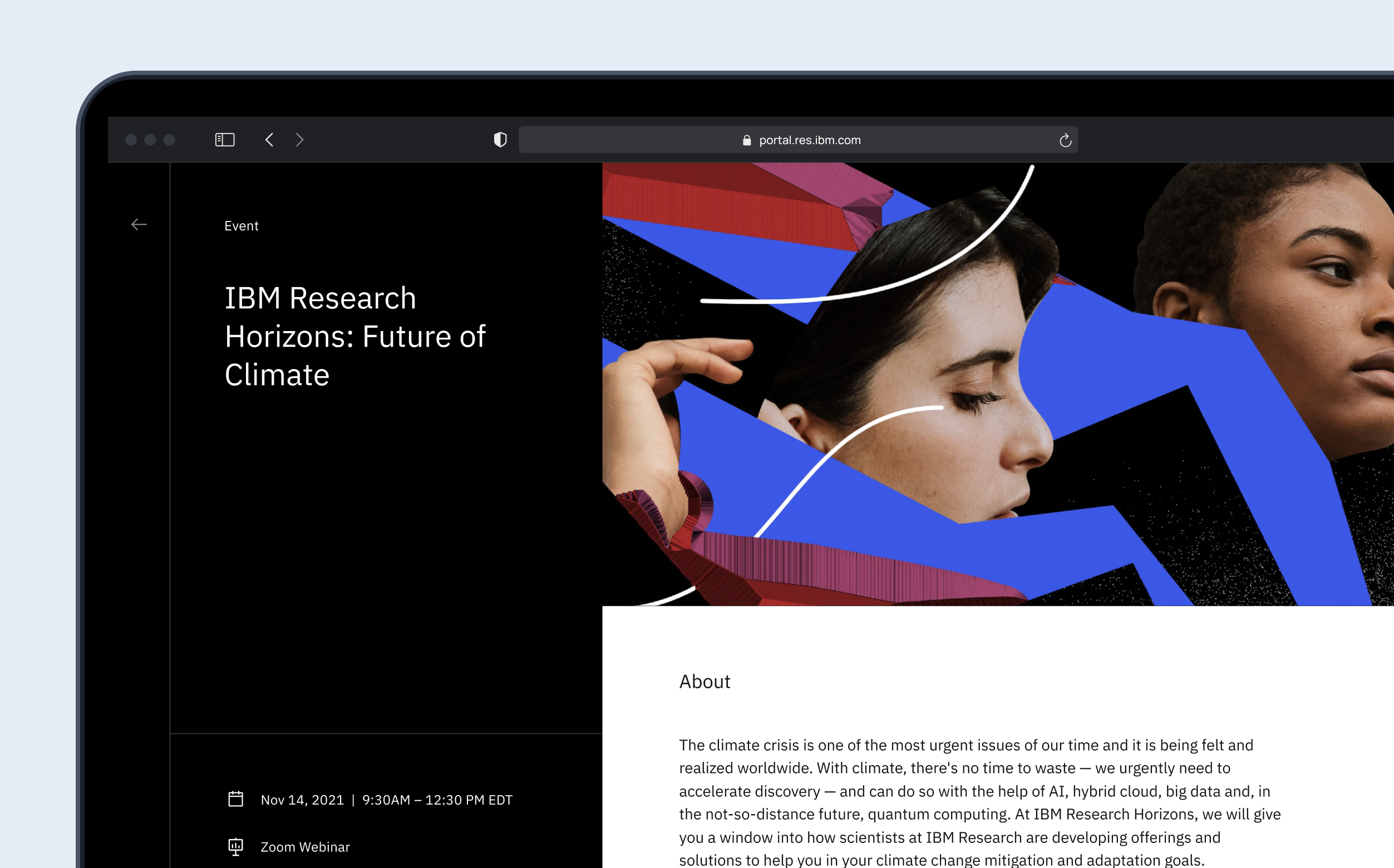The image size is (1394, 868).
Task: Open the privacy shield report icon
Action: 500,140
